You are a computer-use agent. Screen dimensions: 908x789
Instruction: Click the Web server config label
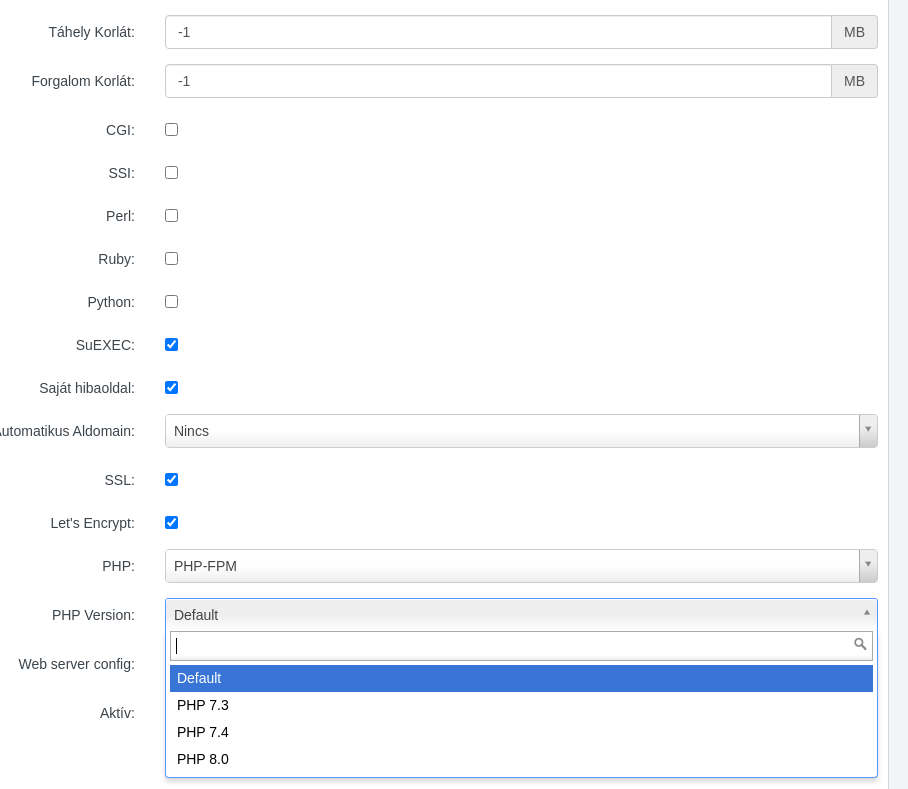tap(76, 664)
